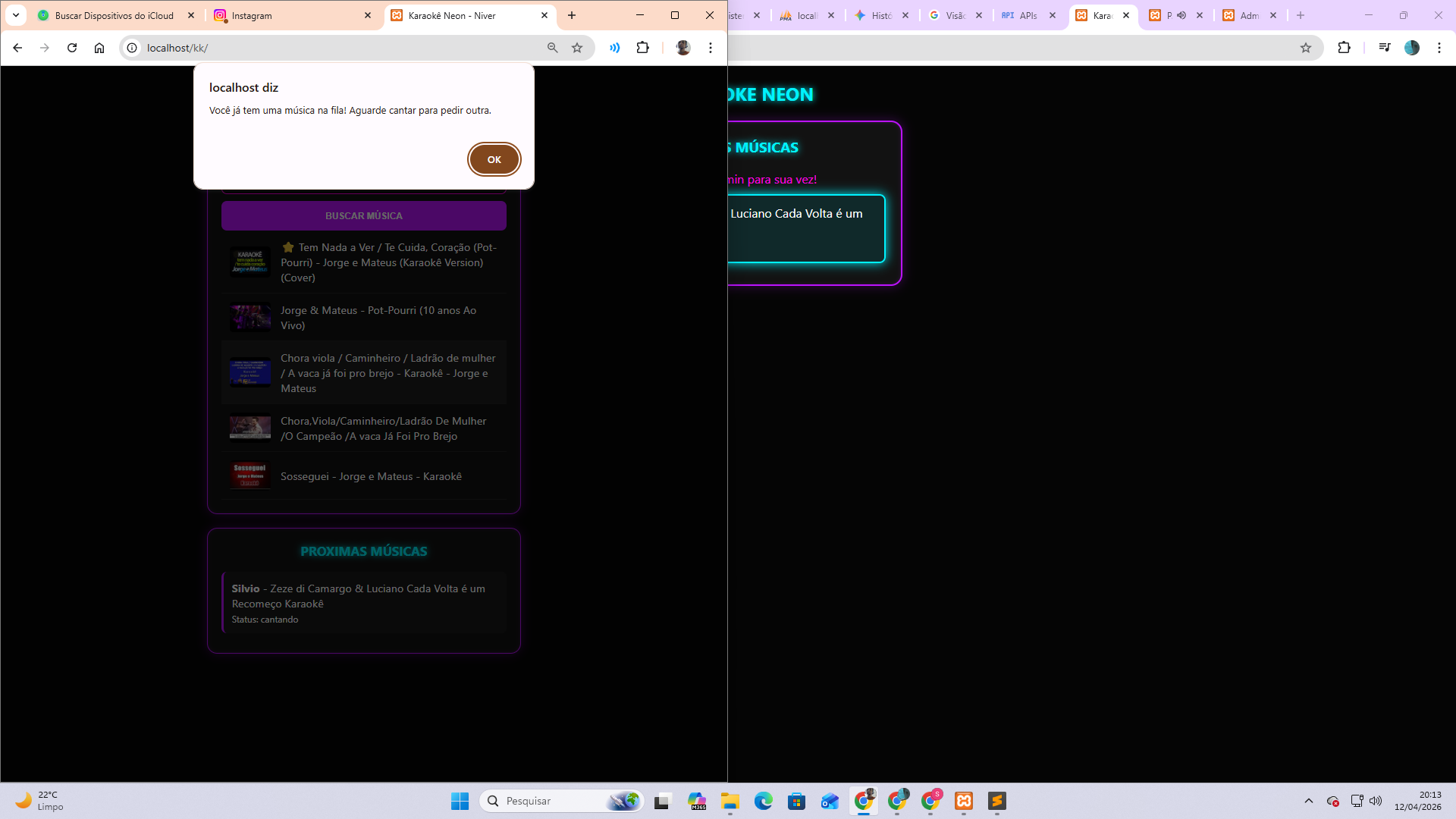Open Microsoft Edge from the taskbar
1456x819 pixels.
pos(763,801)
